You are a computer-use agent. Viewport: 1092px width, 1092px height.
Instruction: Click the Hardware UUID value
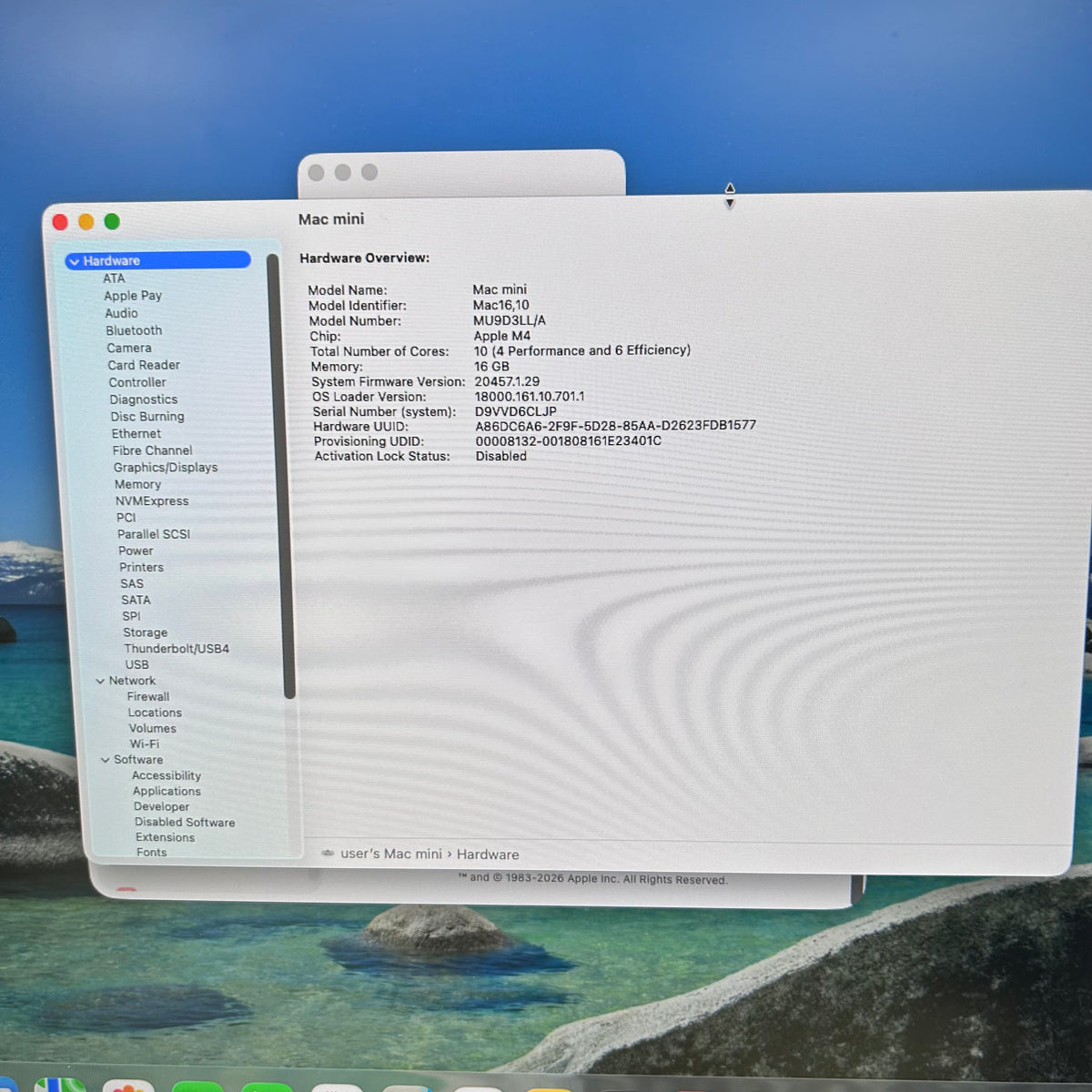coord(615,426)
